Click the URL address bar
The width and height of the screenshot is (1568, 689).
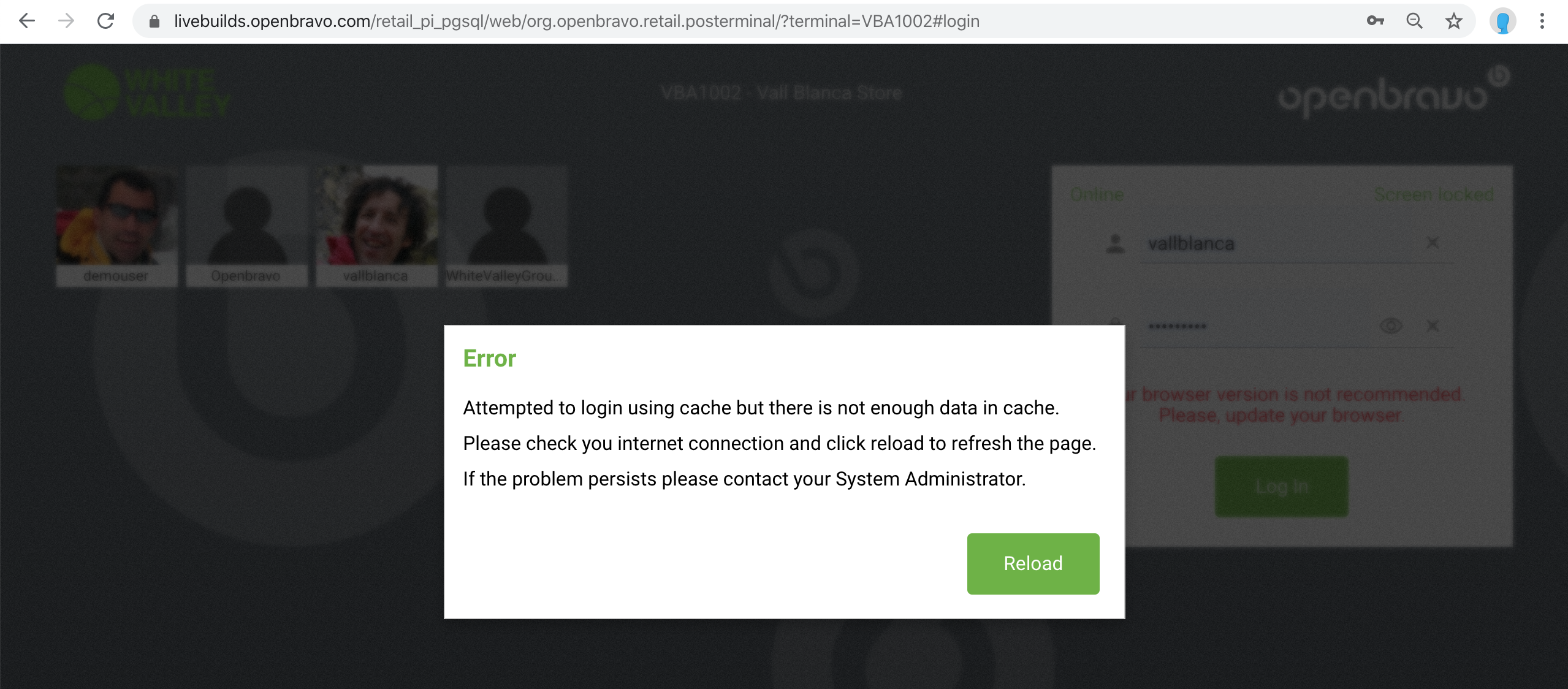click(x=760, y=21)
